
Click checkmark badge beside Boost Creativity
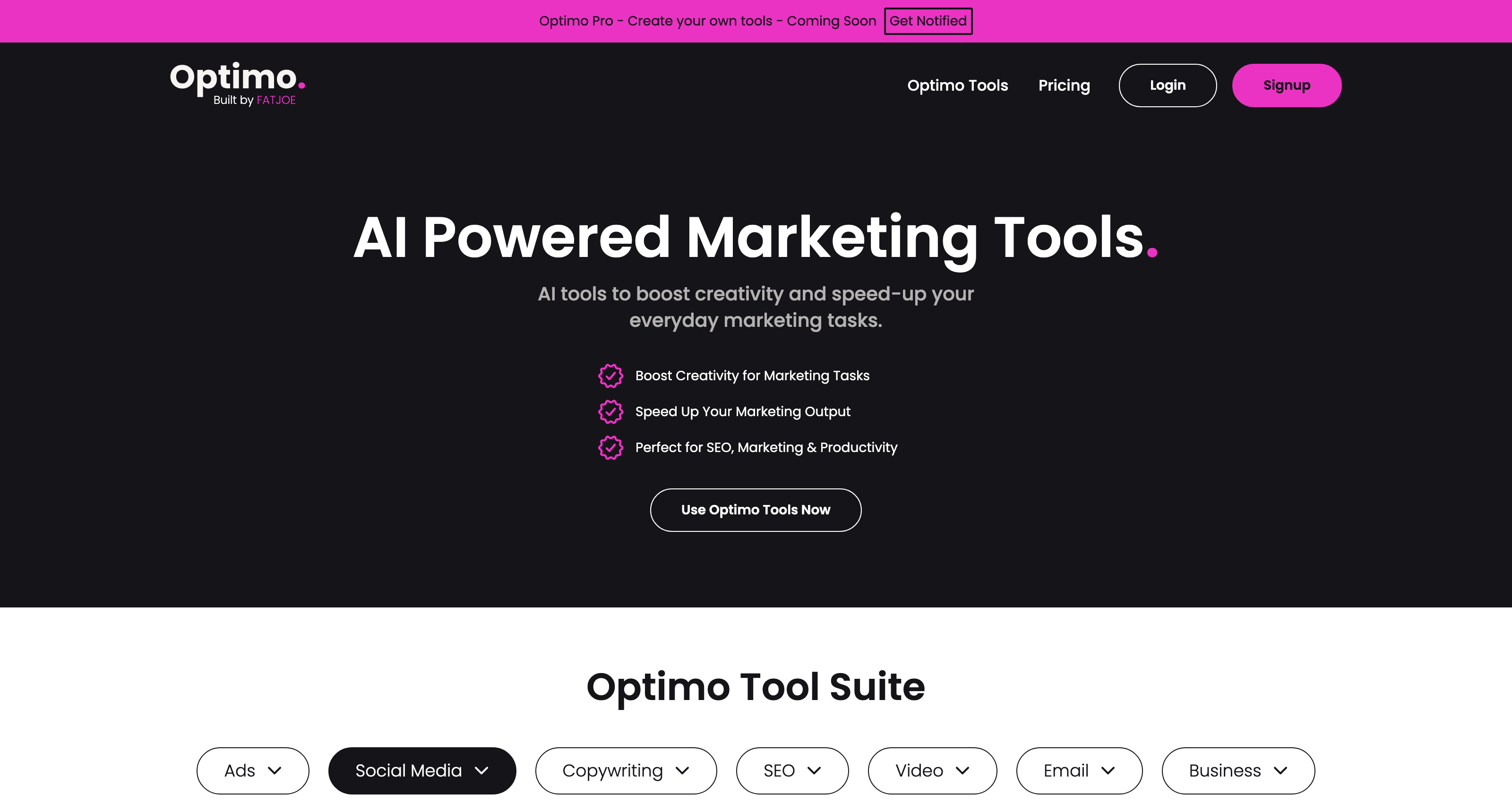[x=610, y=376]
